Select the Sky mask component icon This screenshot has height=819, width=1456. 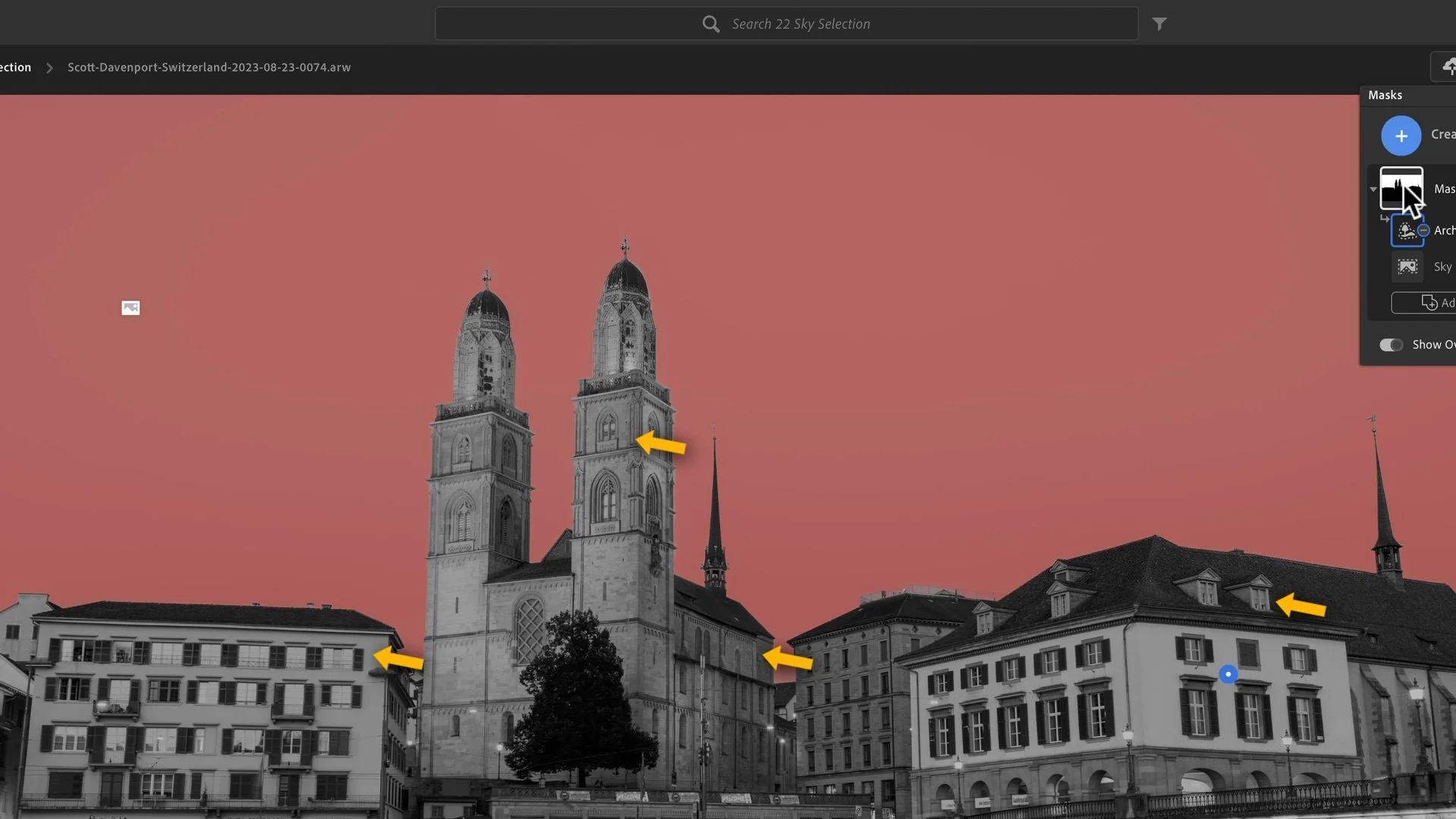[x=1407, y=267]
